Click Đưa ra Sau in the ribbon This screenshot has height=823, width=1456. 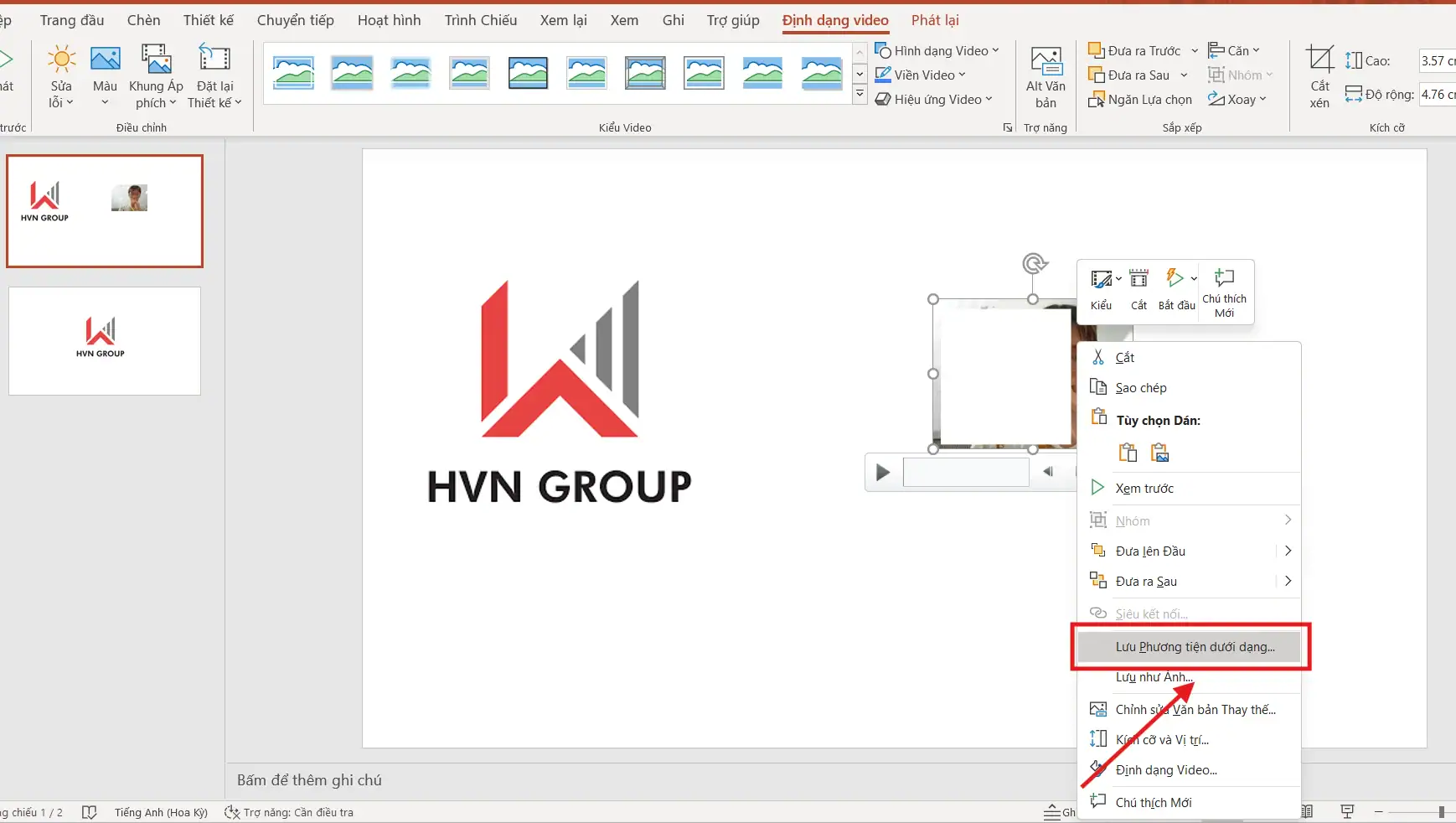tap(1129, 75)
